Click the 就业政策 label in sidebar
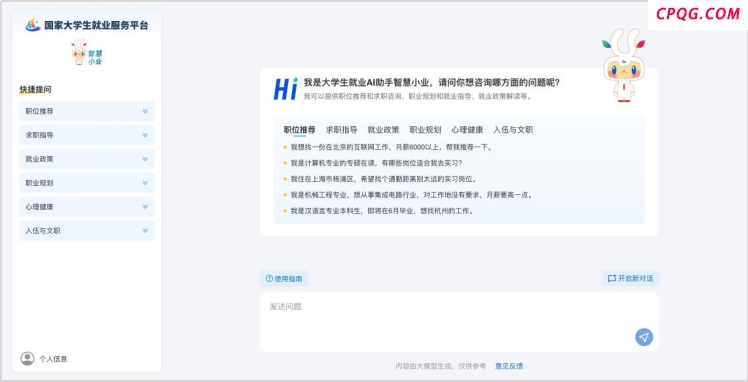This screenshot has height=382, width=748. pos(40,159)
